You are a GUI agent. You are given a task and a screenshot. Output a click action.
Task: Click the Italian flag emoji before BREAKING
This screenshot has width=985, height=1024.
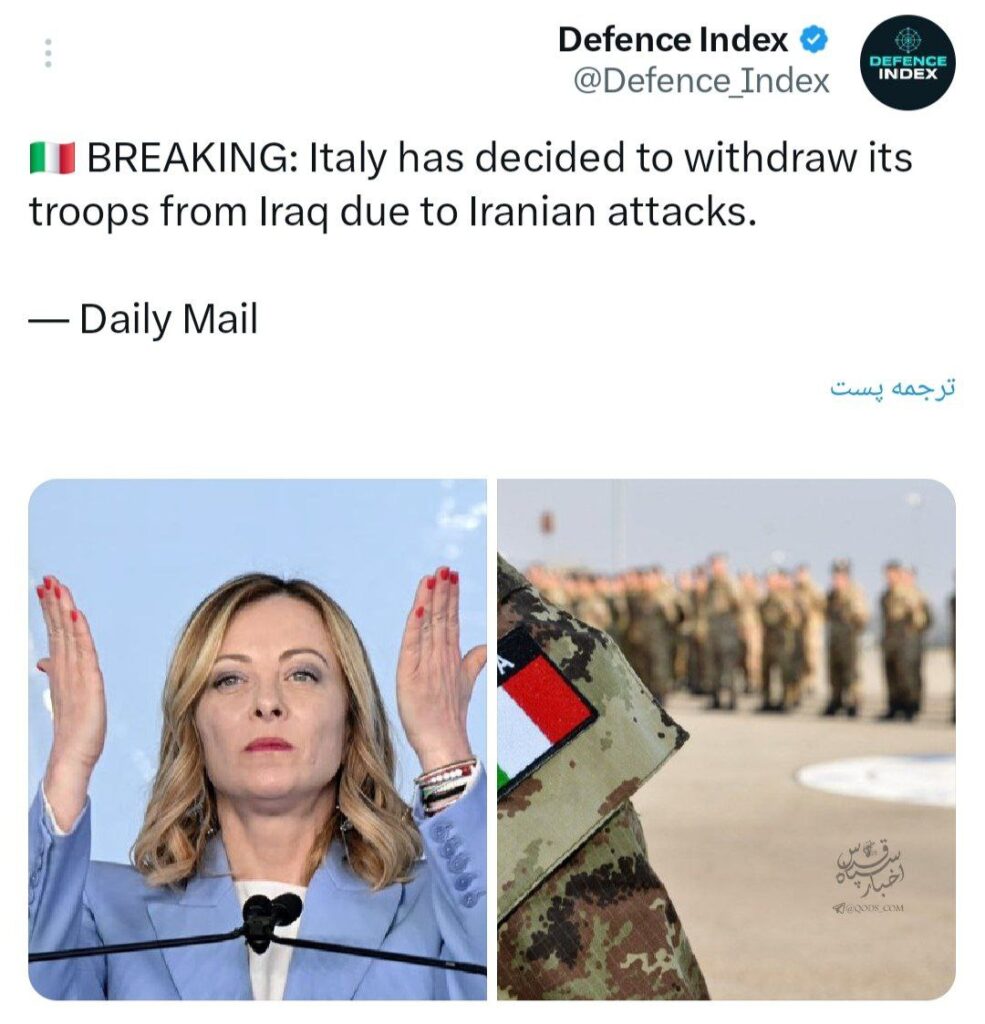tap(52, 158)
